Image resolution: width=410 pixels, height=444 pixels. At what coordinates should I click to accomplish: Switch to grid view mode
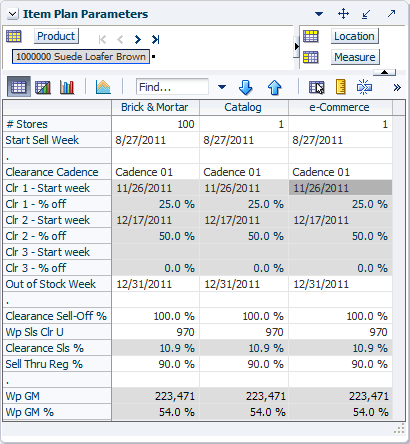[x=19, y=87]
